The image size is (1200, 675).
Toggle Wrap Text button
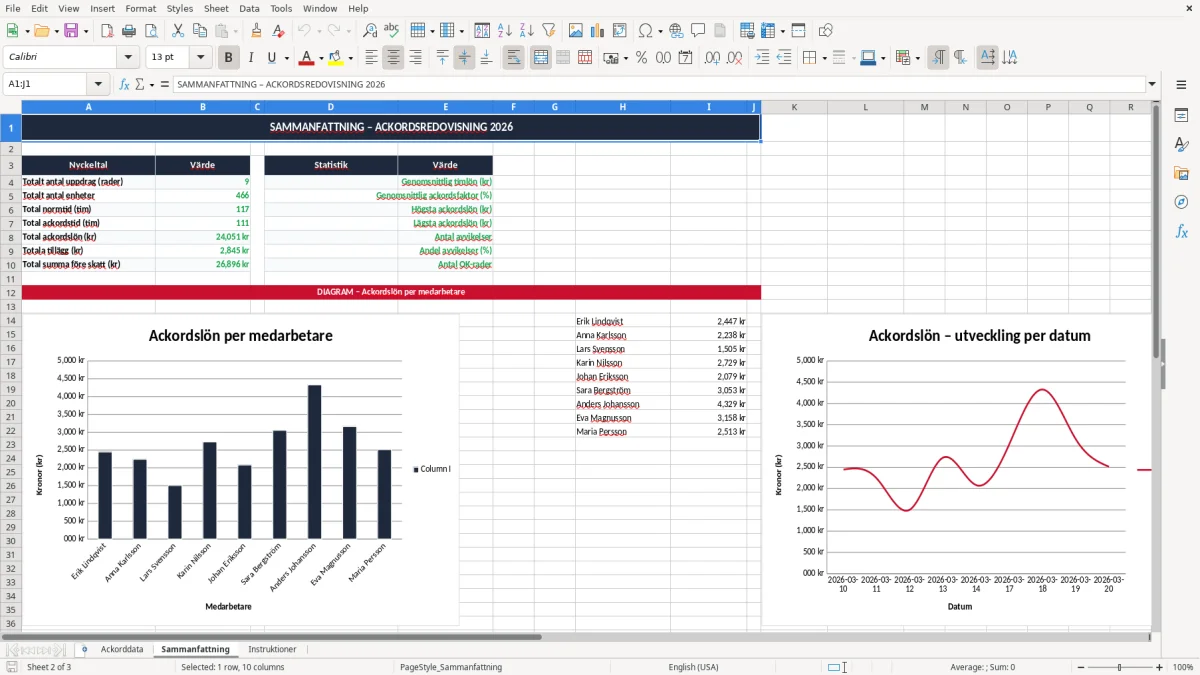(514, 58)
